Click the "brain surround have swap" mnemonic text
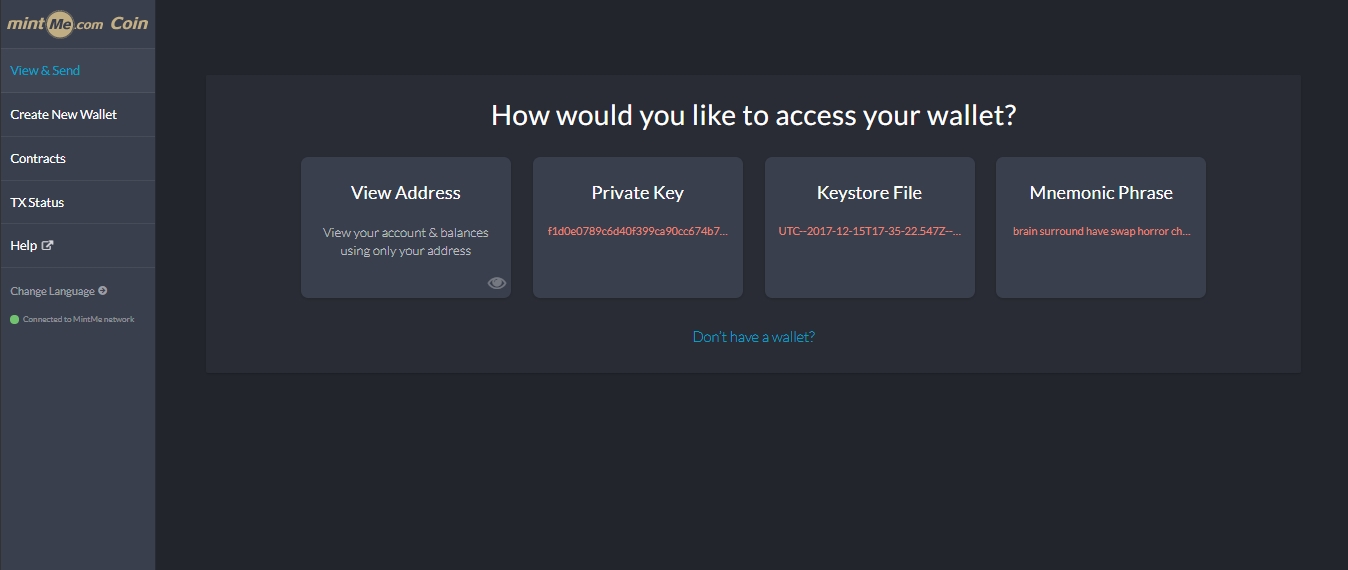This screenshot has height=570, width=1348. [x=1100, y=232]
